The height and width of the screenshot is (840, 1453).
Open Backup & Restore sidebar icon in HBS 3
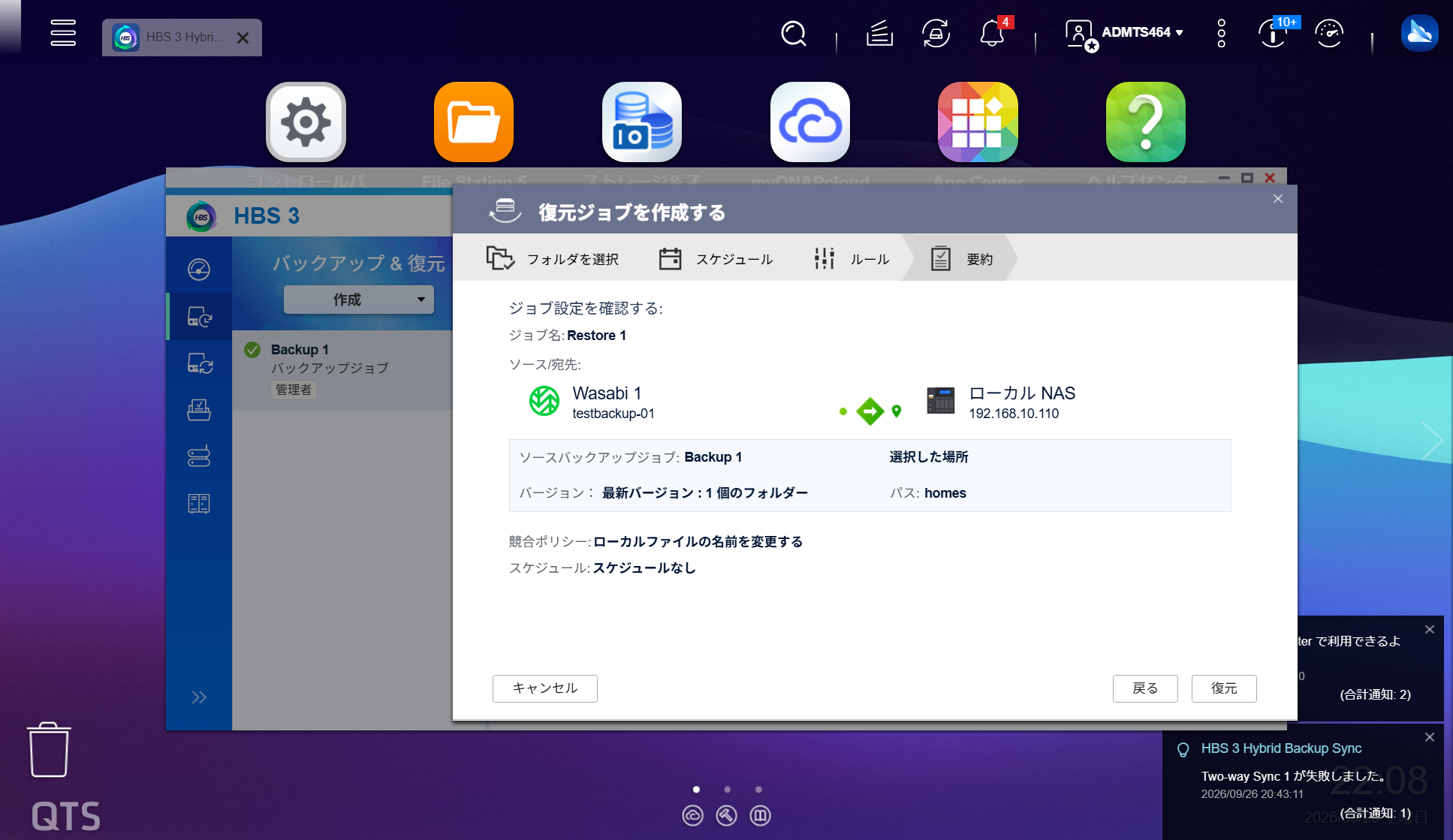coord(199,316)
